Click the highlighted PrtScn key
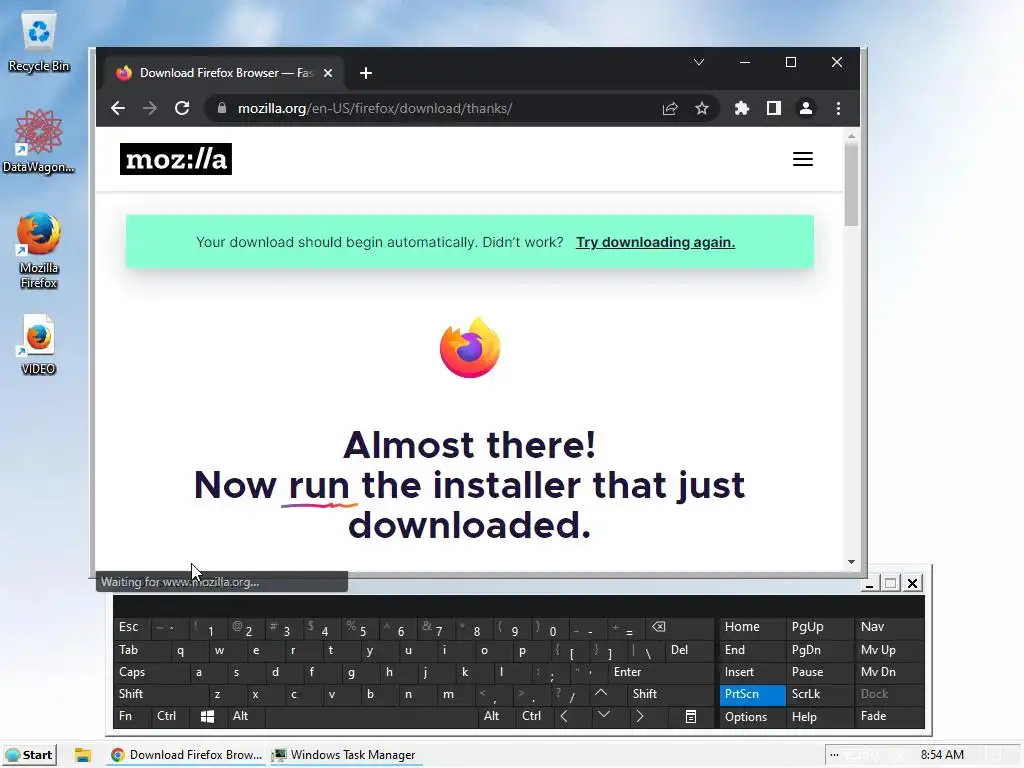Screen dimensions: 1024x768 pos(752,694)
